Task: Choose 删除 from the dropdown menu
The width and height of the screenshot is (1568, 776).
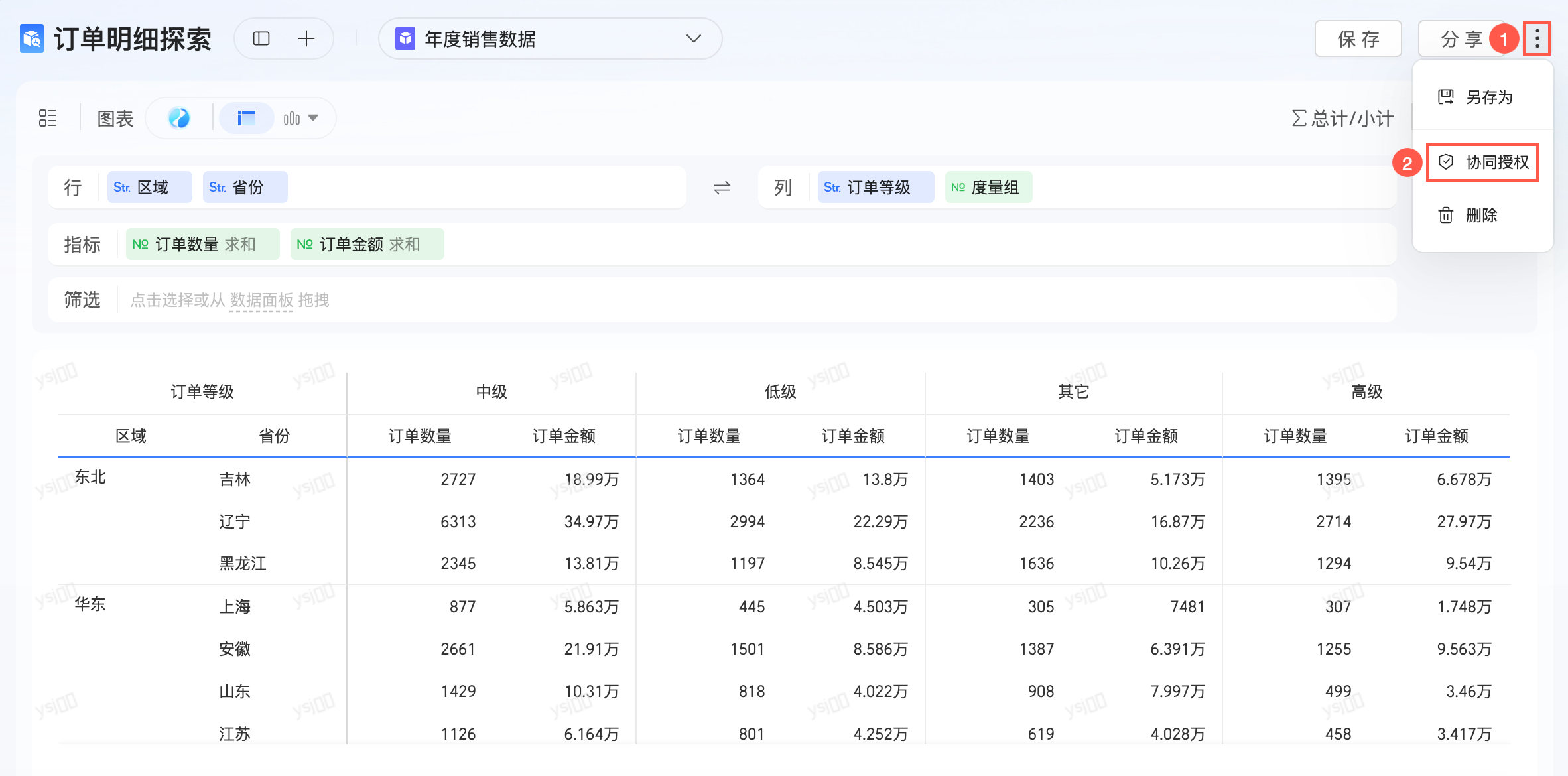Action: pos(1480,216)
